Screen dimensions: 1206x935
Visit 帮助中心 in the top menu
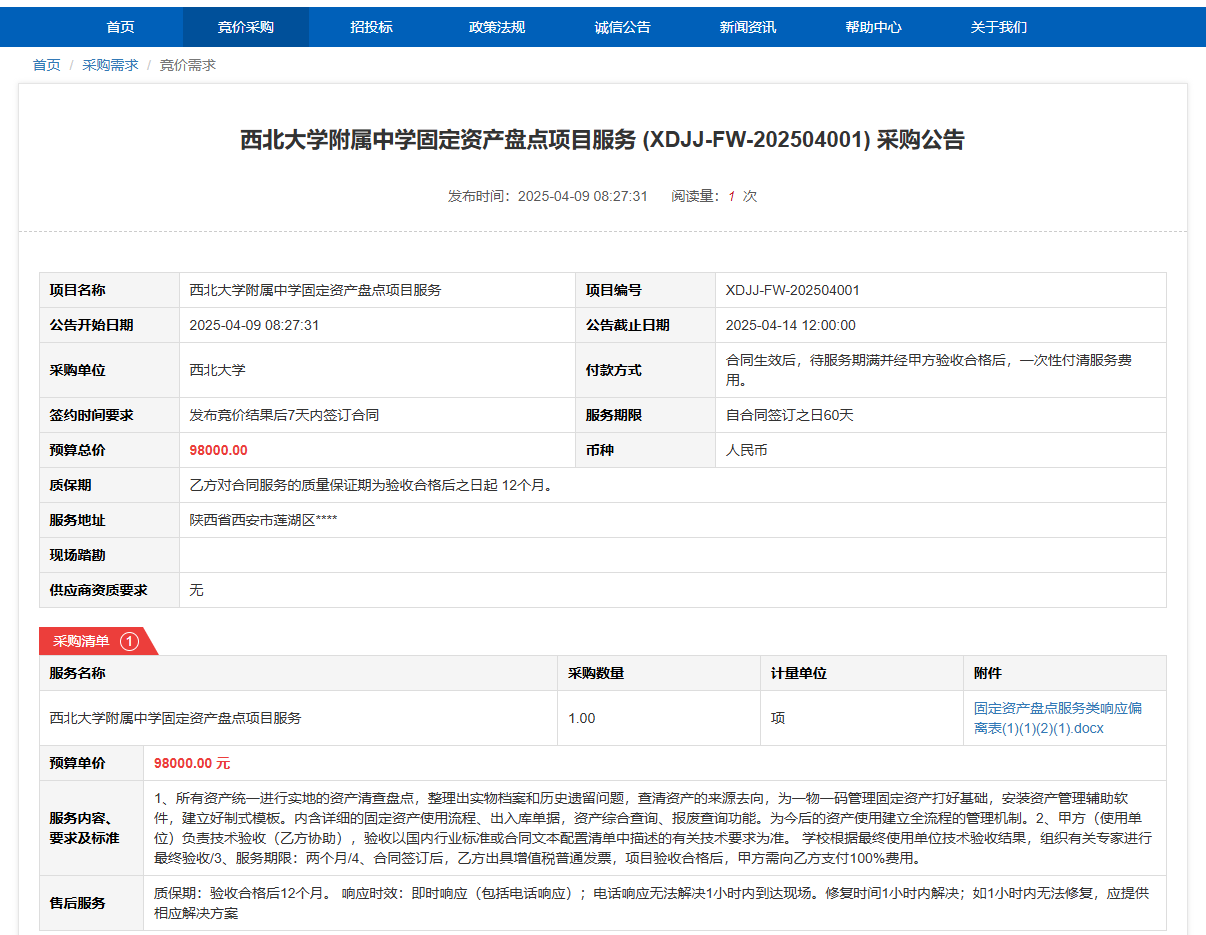873,27
